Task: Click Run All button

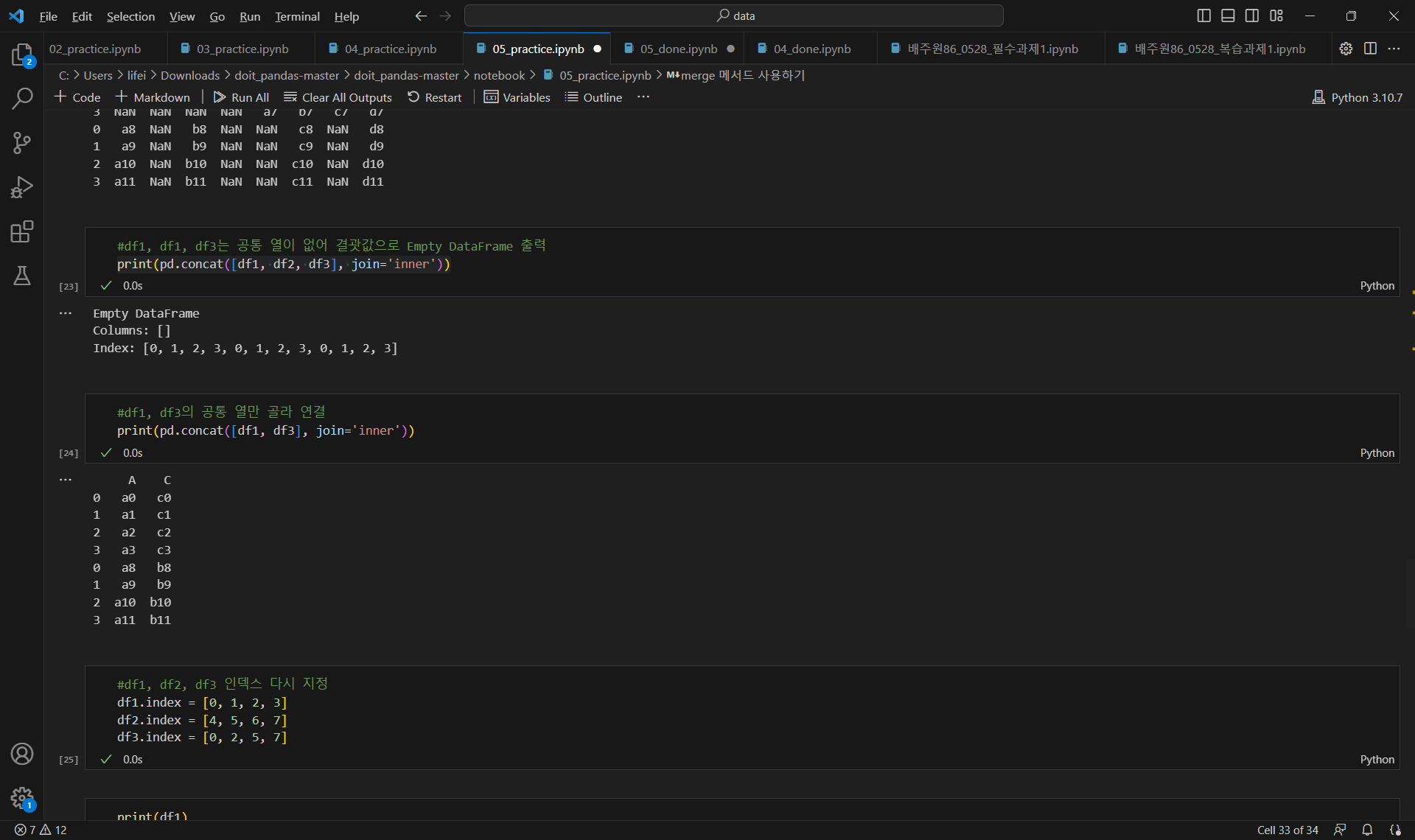Action: click(241, 97)
